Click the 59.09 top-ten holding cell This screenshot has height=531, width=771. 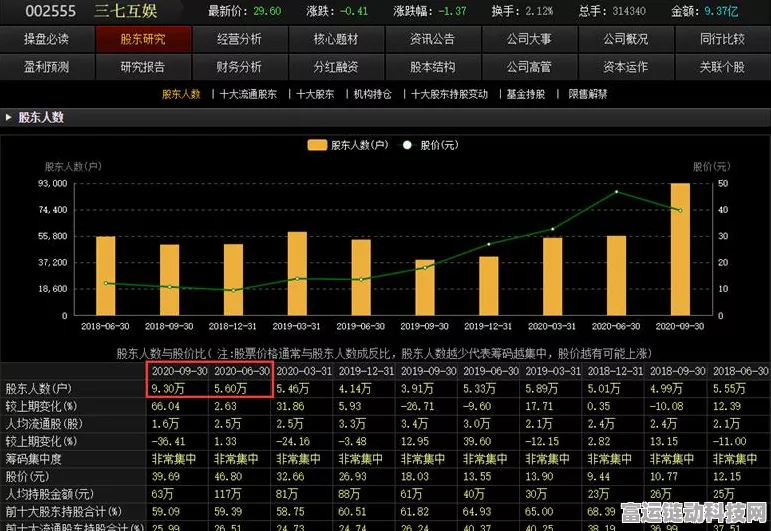(166, 511)
